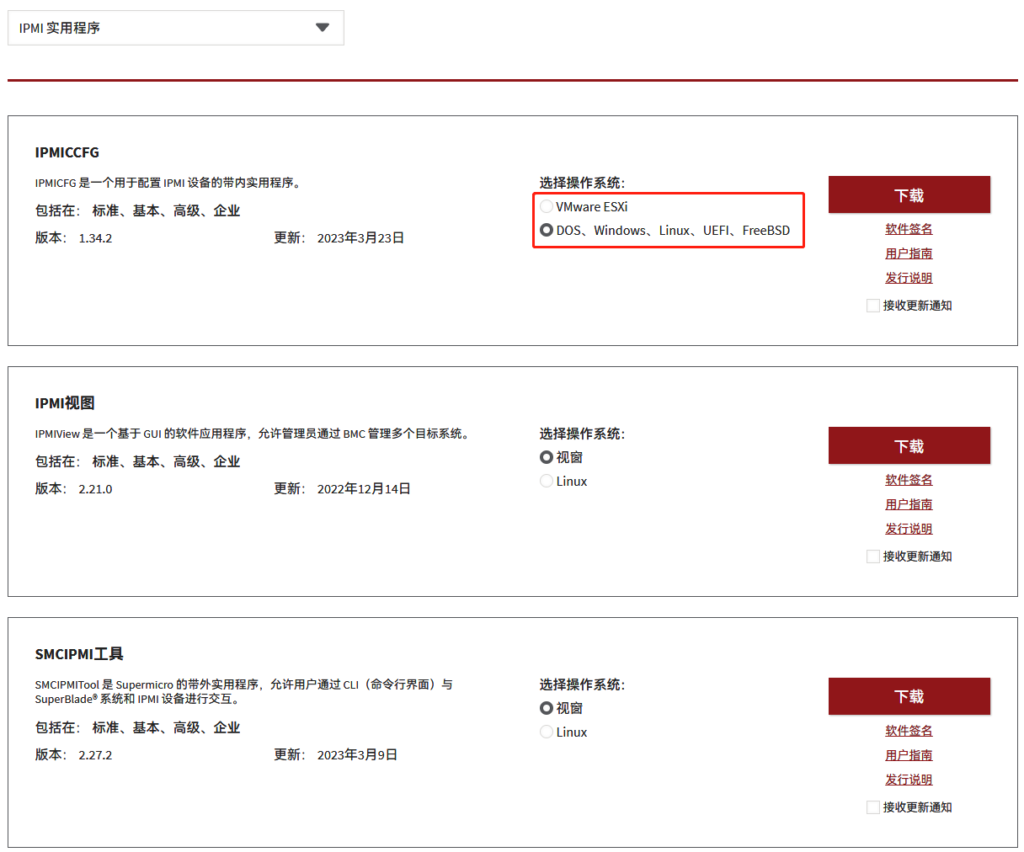The width and height of the screenshot is (1024, 852).
Task: Select Linux for SMCIPMI工具
Action: (x=547, y=731)
